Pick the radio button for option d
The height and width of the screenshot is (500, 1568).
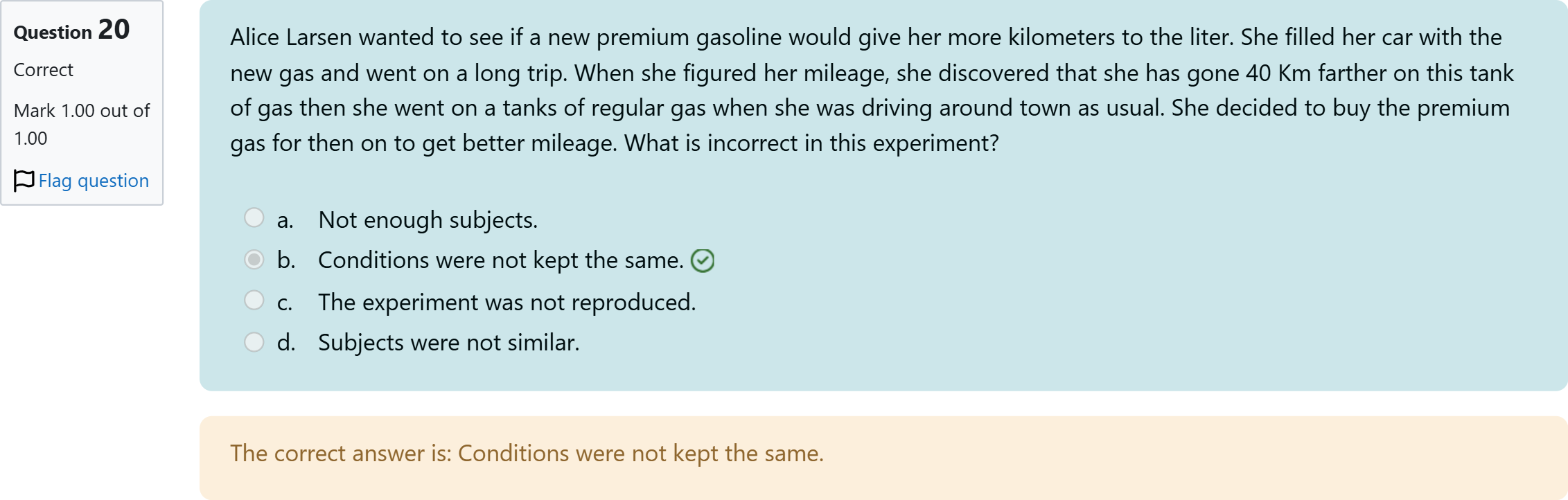tap(254, 342)
